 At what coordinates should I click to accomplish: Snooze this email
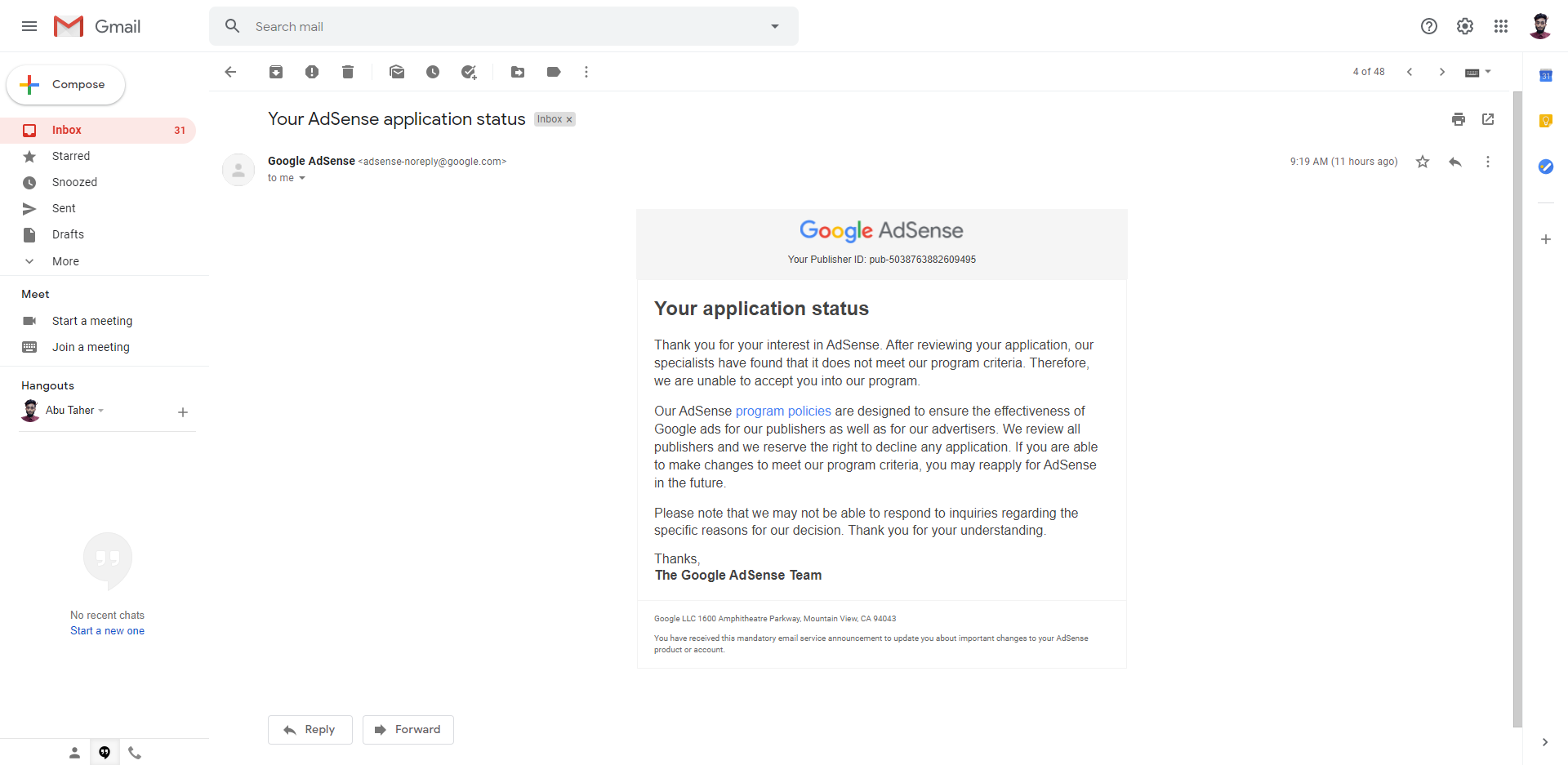(x=433, y=72)
